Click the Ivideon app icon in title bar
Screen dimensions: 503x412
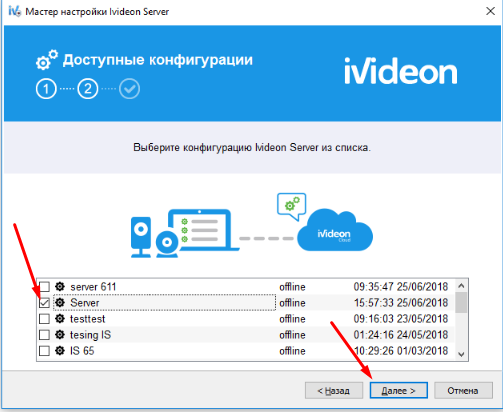click(15, 11)
